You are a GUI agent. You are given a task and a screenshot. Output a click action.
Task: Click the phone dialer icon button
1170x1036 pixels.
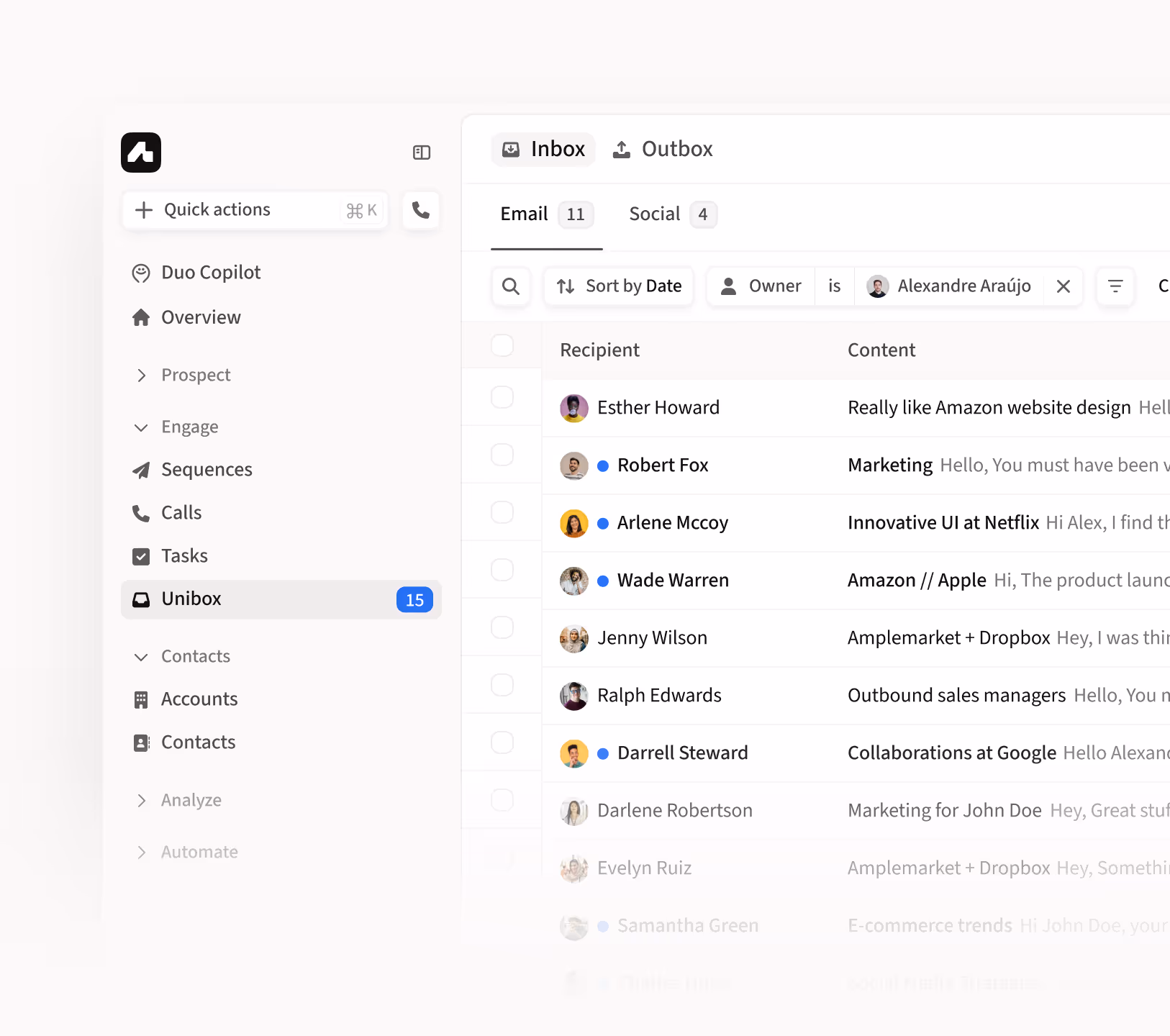point(421,210)
